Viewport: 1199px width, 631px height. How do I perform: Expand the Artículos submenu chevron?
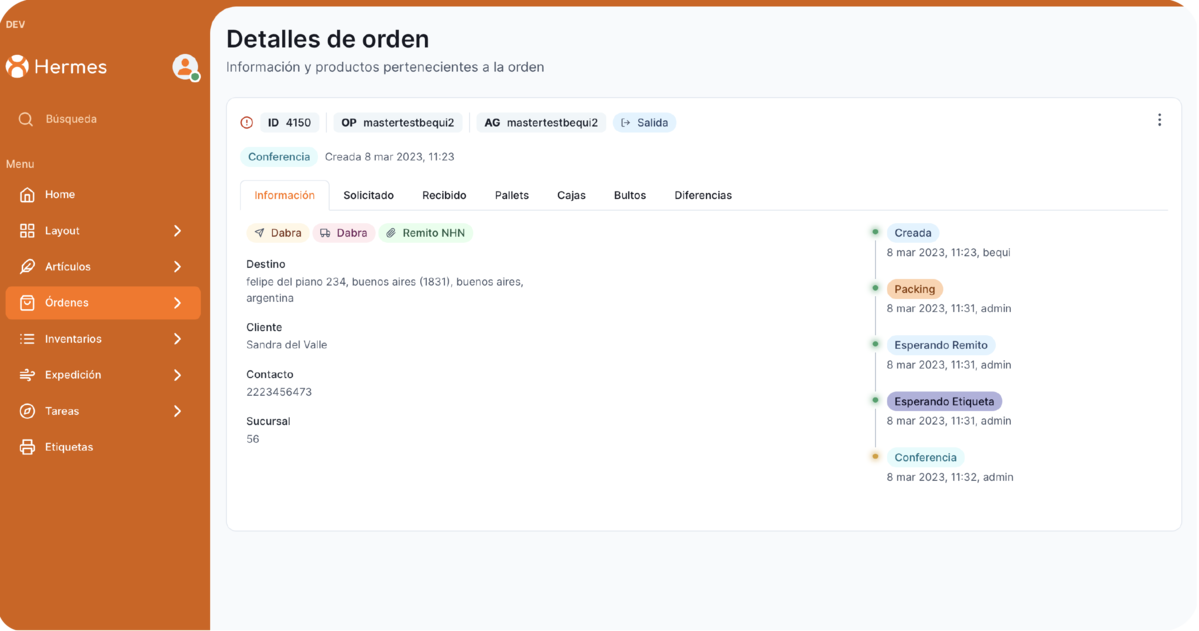[x=177, y=267]
